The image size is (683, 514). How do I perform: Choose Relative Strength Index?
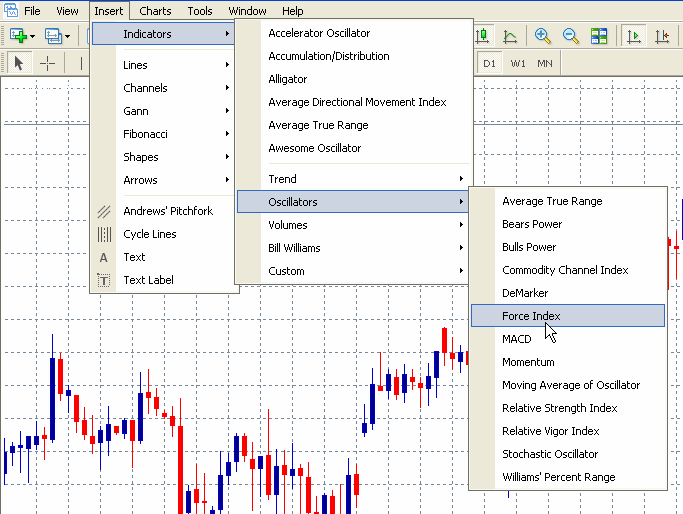(568, 408)
